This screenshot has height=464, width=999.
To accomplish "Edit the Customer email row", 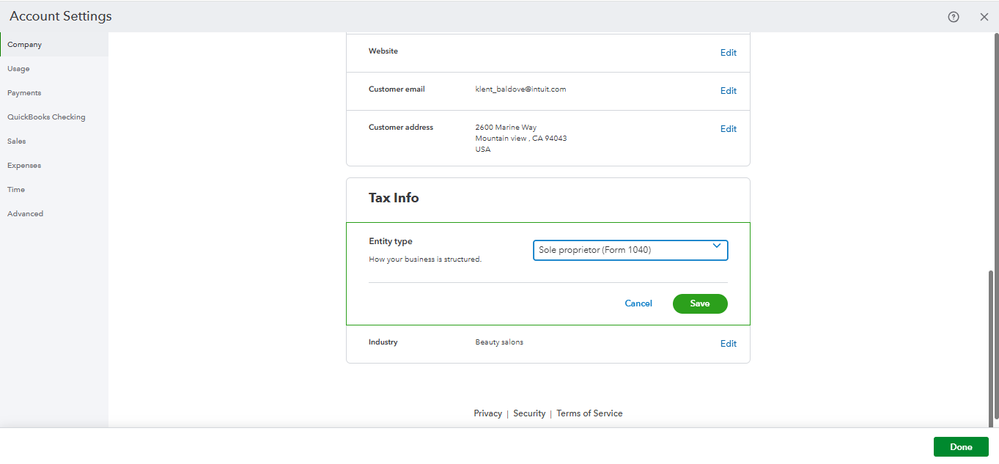I will pos(728,90).
